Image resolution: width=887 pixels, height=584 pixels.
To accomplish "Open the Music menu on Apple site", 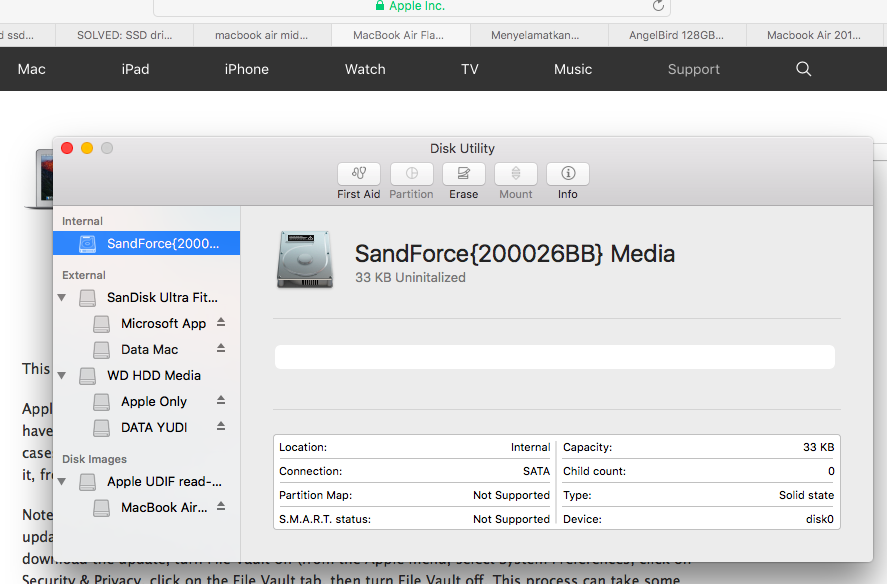I will pyautogui.click(x=573, y=69).
